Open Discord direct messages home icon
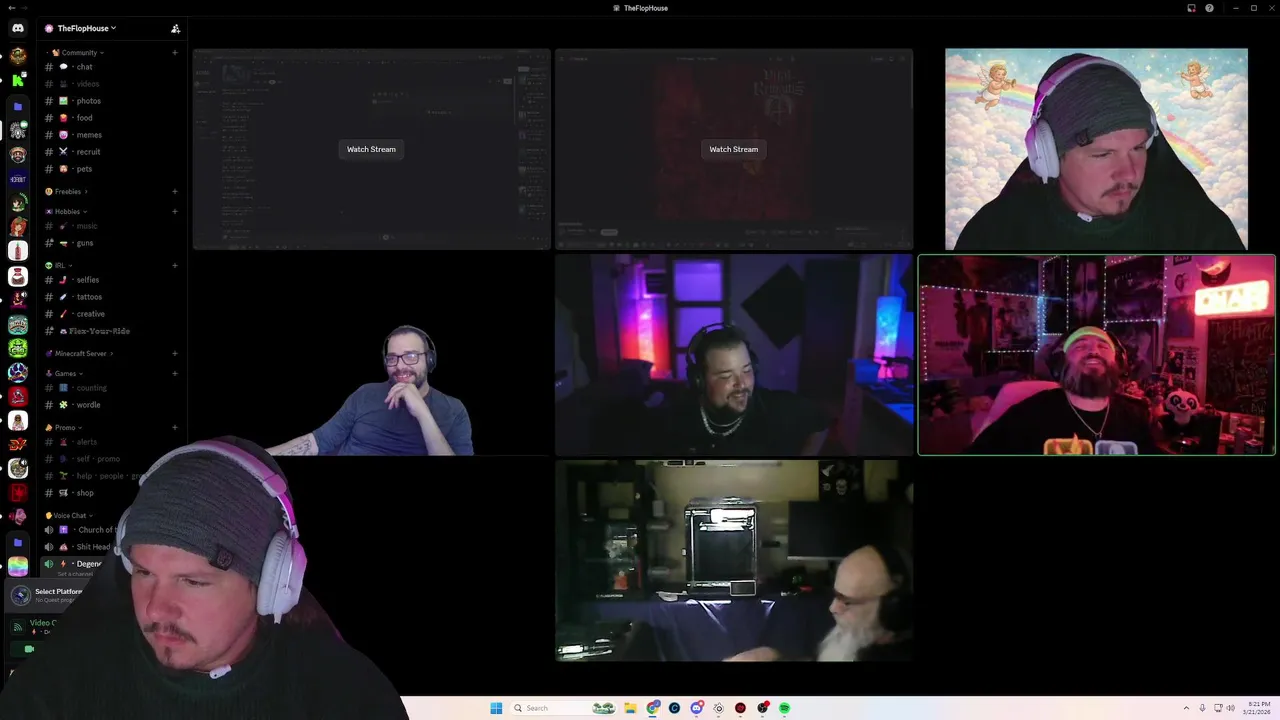1280x720 pixels. tap(18, 28)
